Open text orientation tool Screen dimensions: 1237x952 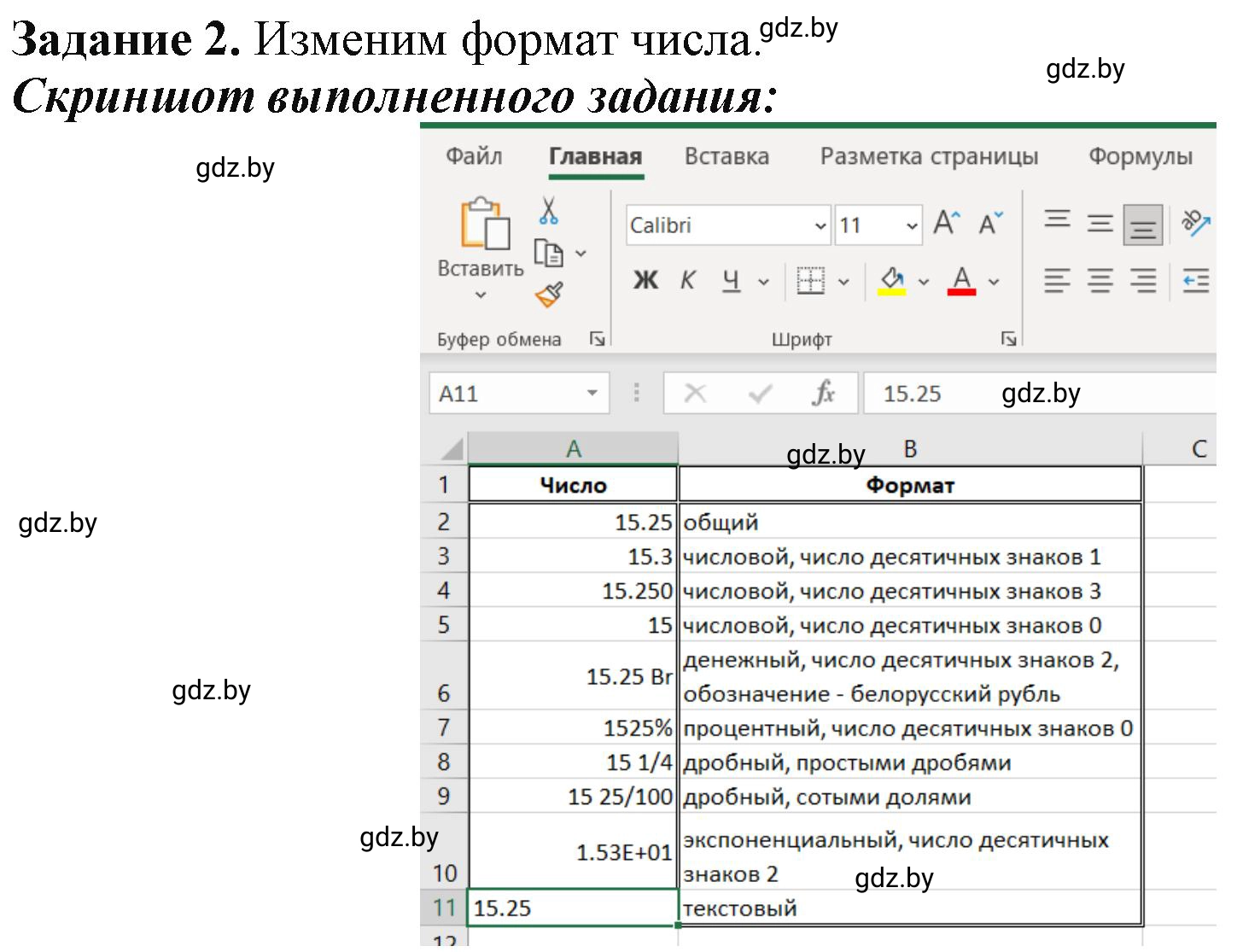[1195, 224]
